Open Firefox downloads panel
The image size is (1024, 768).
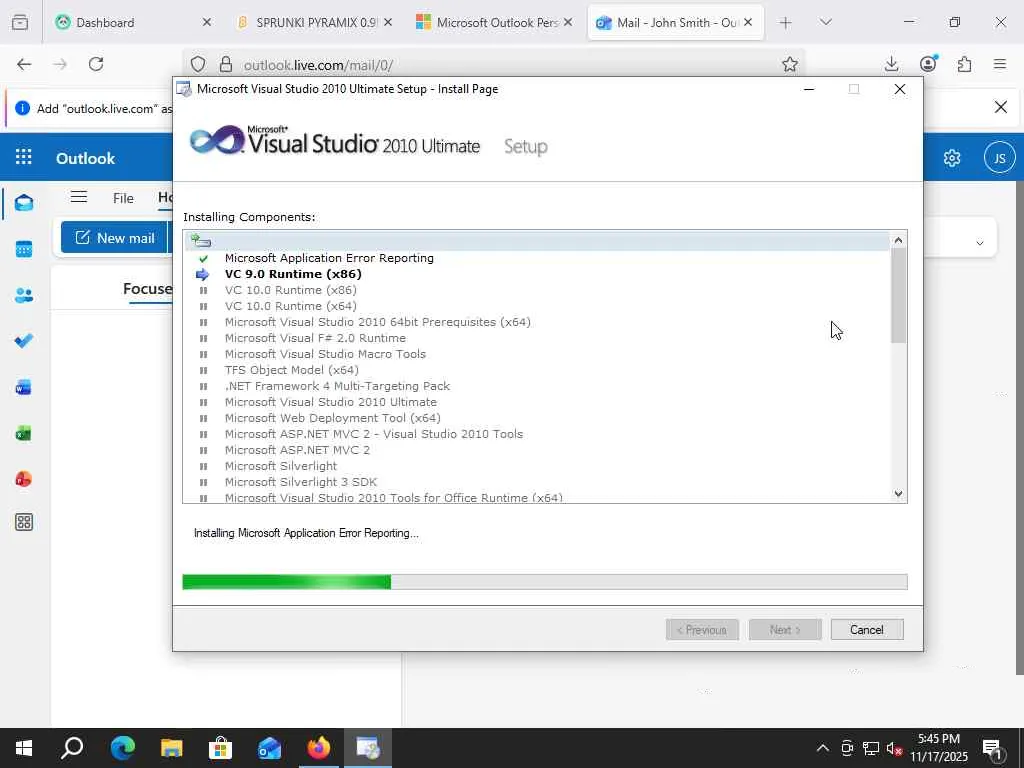891,64
